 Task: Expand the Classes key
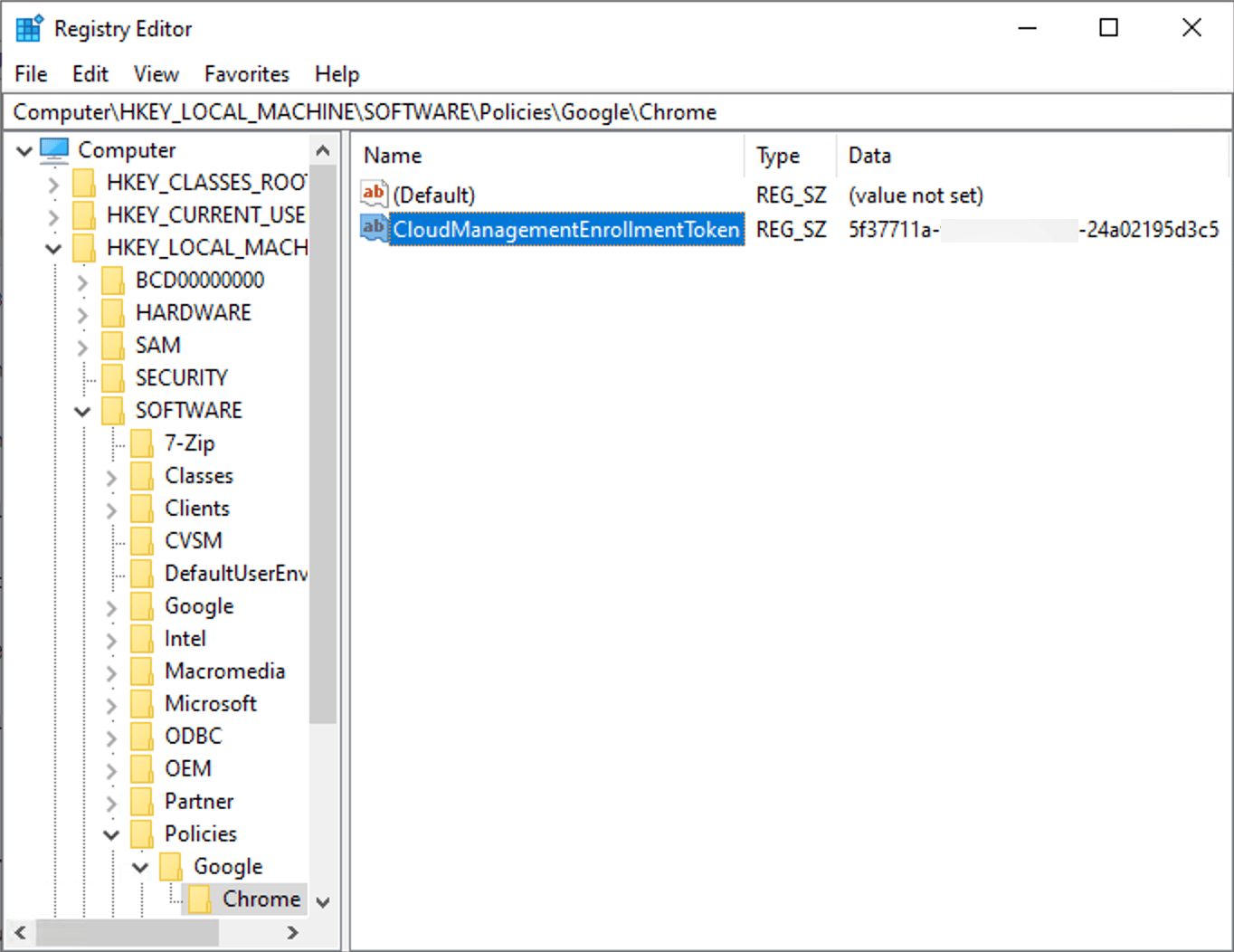tap(111, 478)
